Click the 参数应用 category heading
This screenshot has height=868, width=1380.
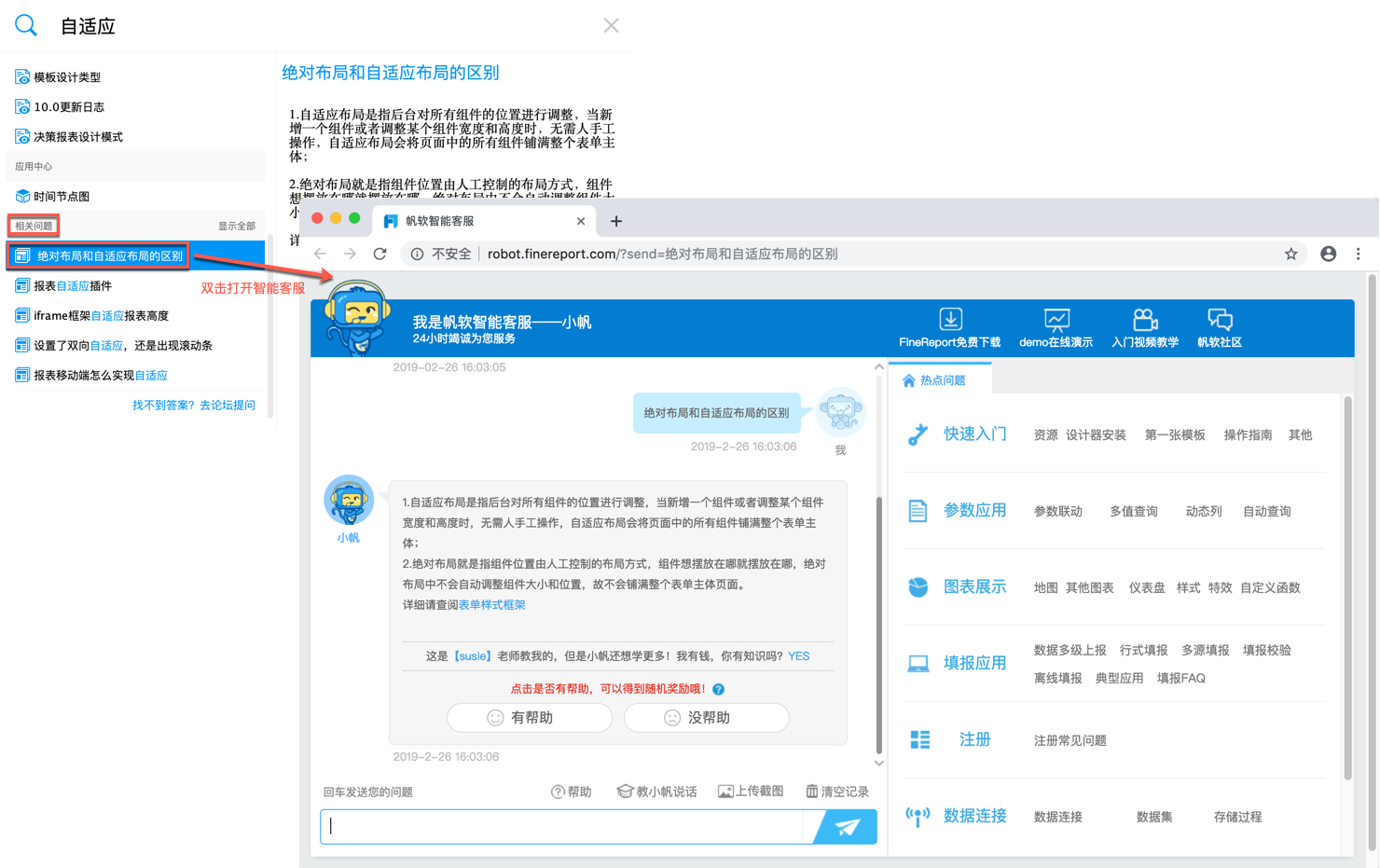click(x=974, y=511)
